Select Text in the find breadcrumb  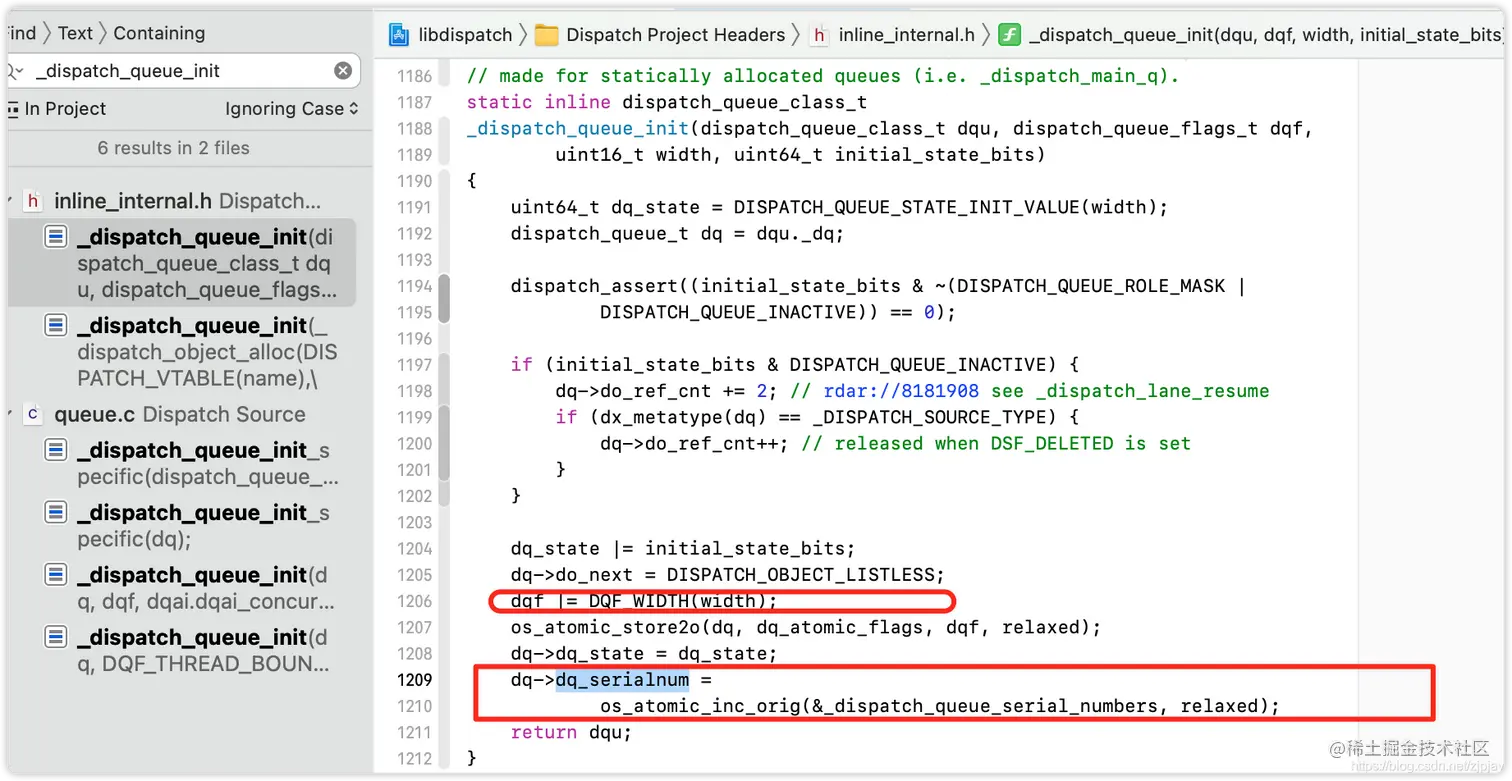coord(75,33)
